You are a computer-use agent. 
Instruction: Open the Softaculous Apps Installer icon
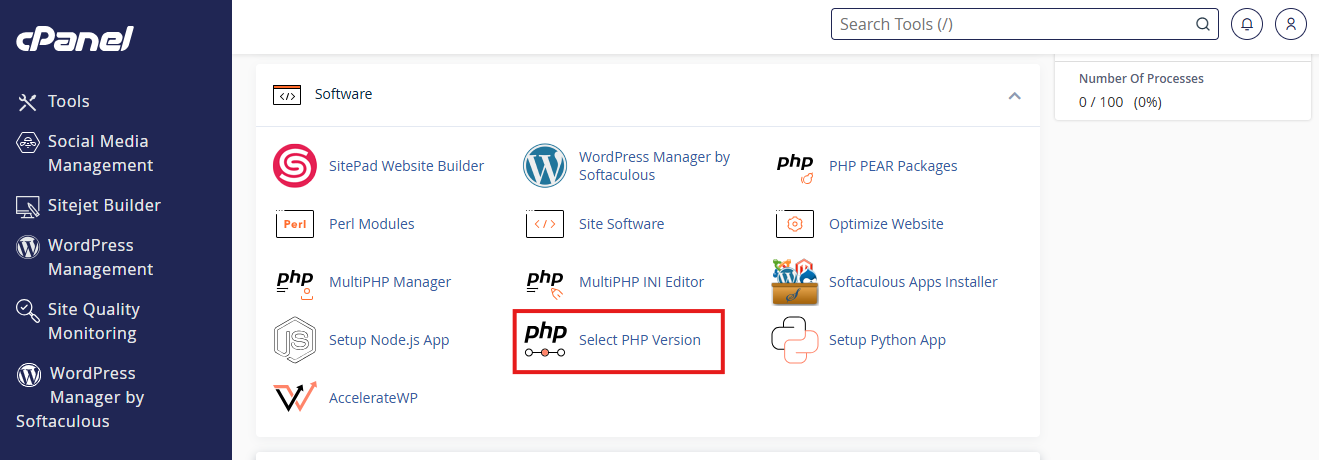pos(795,282)
